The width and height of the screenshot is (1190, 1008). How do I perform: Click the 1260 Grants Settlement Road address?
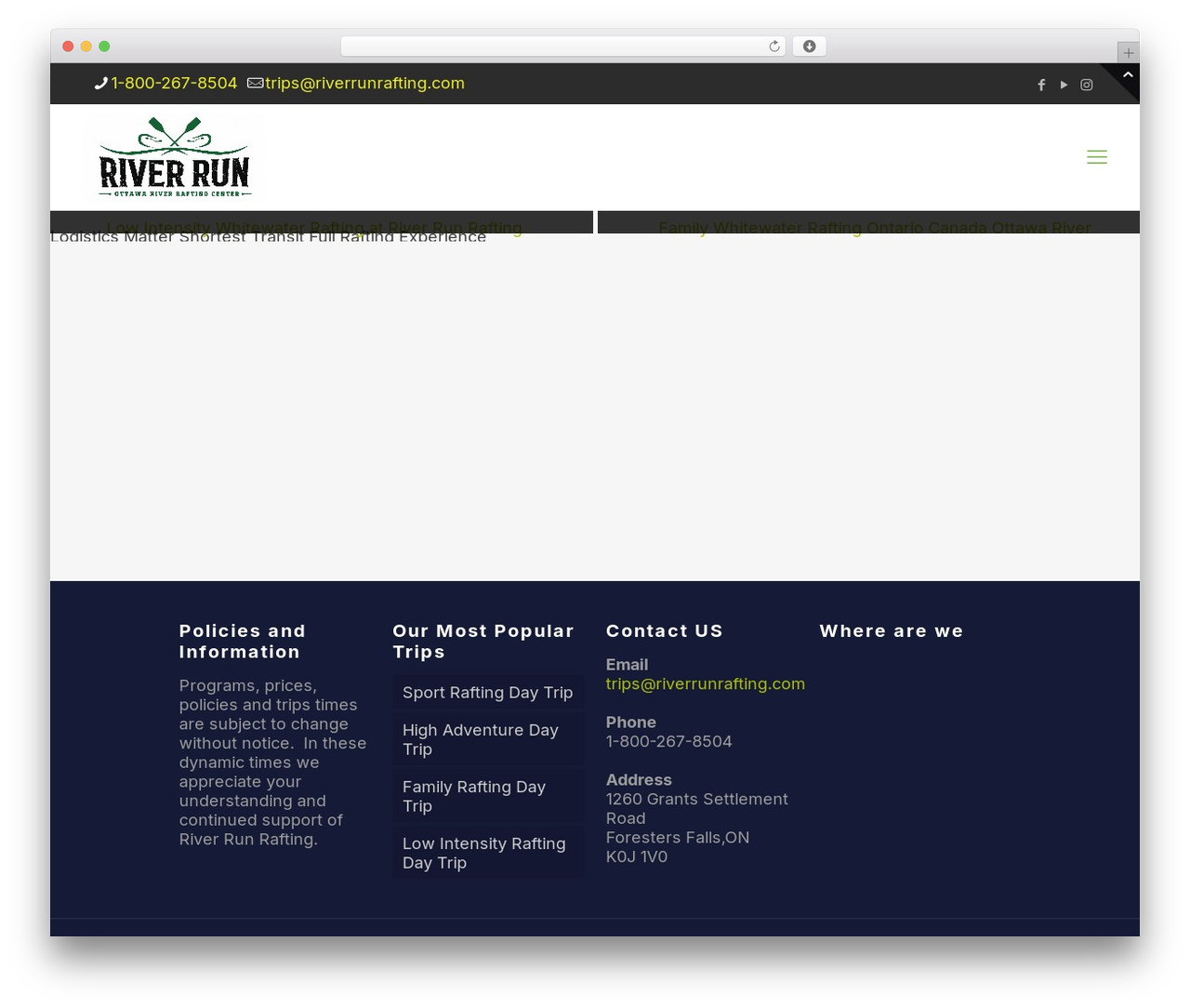point(697,809)
